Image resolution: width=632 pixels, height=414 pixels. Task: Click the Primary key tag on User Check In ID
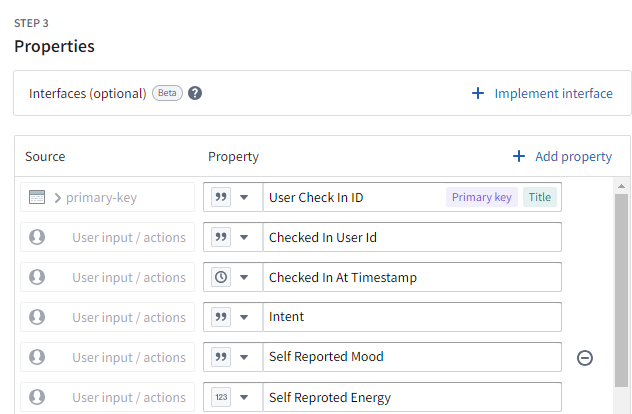pyautogui.click(x=481, y=197)
